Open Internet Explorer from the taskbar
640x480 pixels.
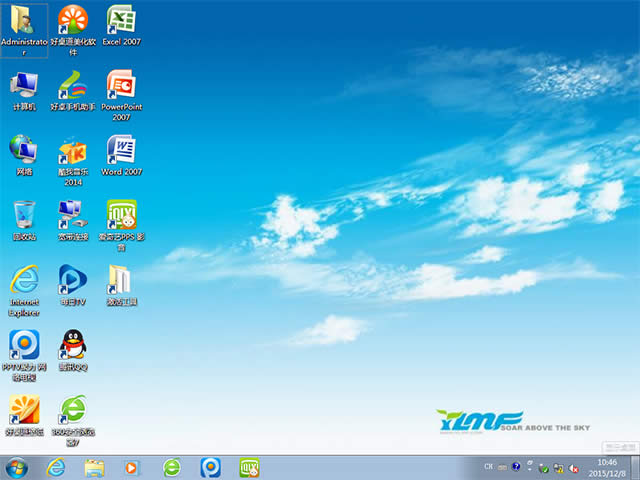tap(56, 467)
